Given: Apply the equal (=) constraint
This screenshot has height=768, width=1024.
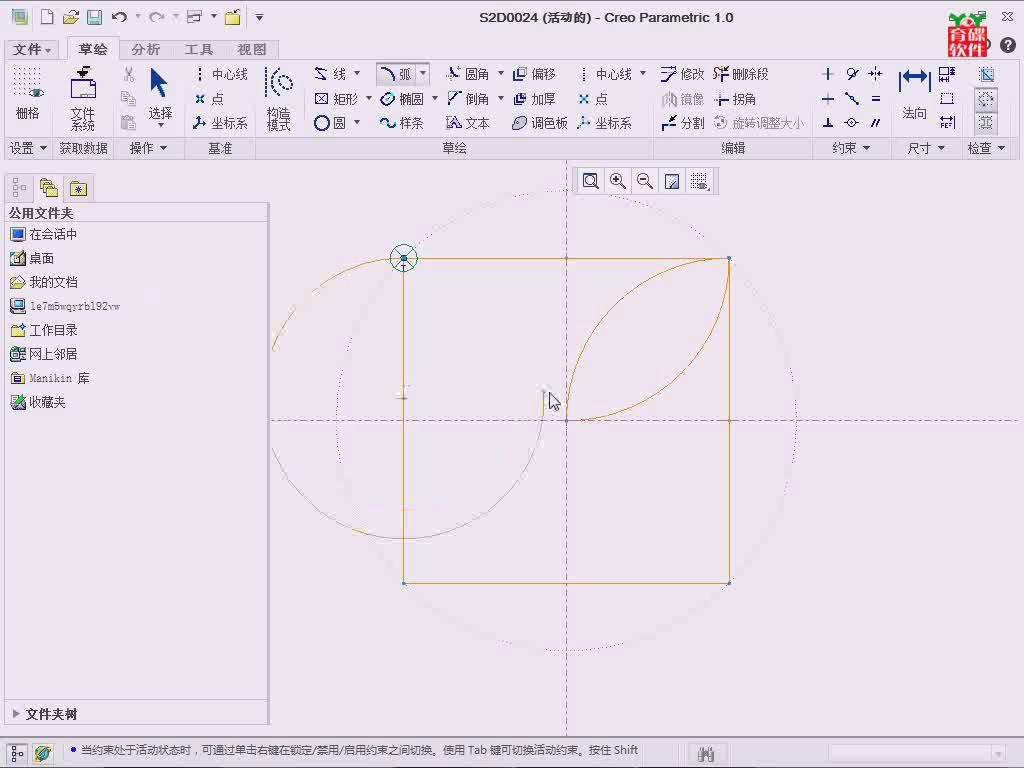Looking at the screenshot, I should (876, 99).
